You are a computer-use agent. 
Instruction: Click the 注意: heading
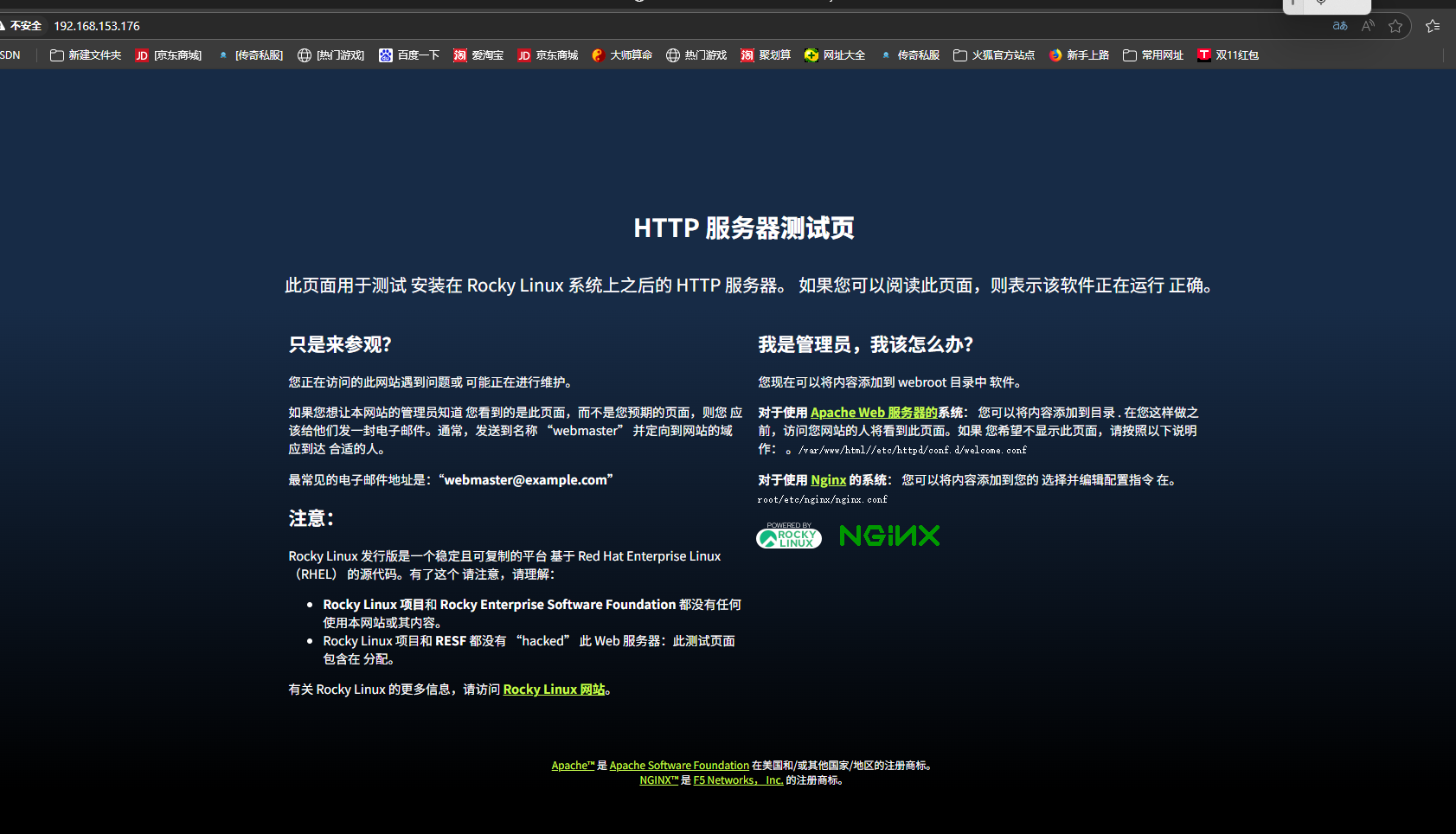312,518
